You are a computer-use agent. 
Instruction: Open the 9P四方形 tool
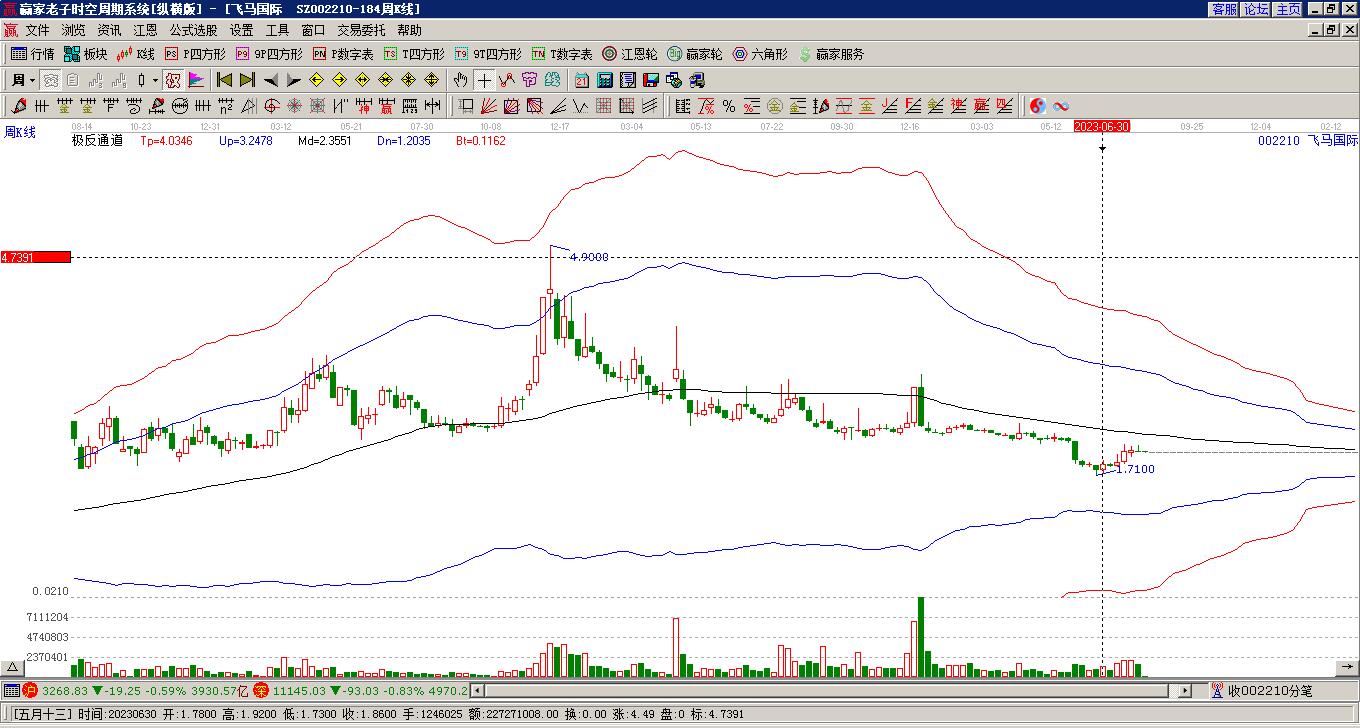(x=269, y=54)
